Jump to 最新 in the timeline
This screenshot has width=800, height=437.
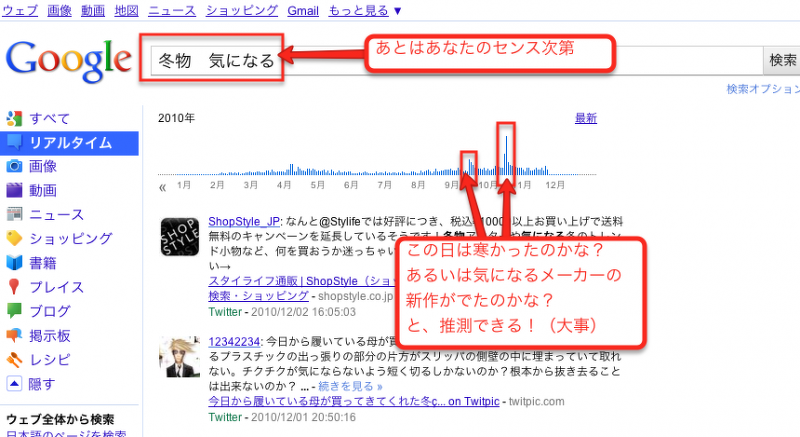point(586,118)
